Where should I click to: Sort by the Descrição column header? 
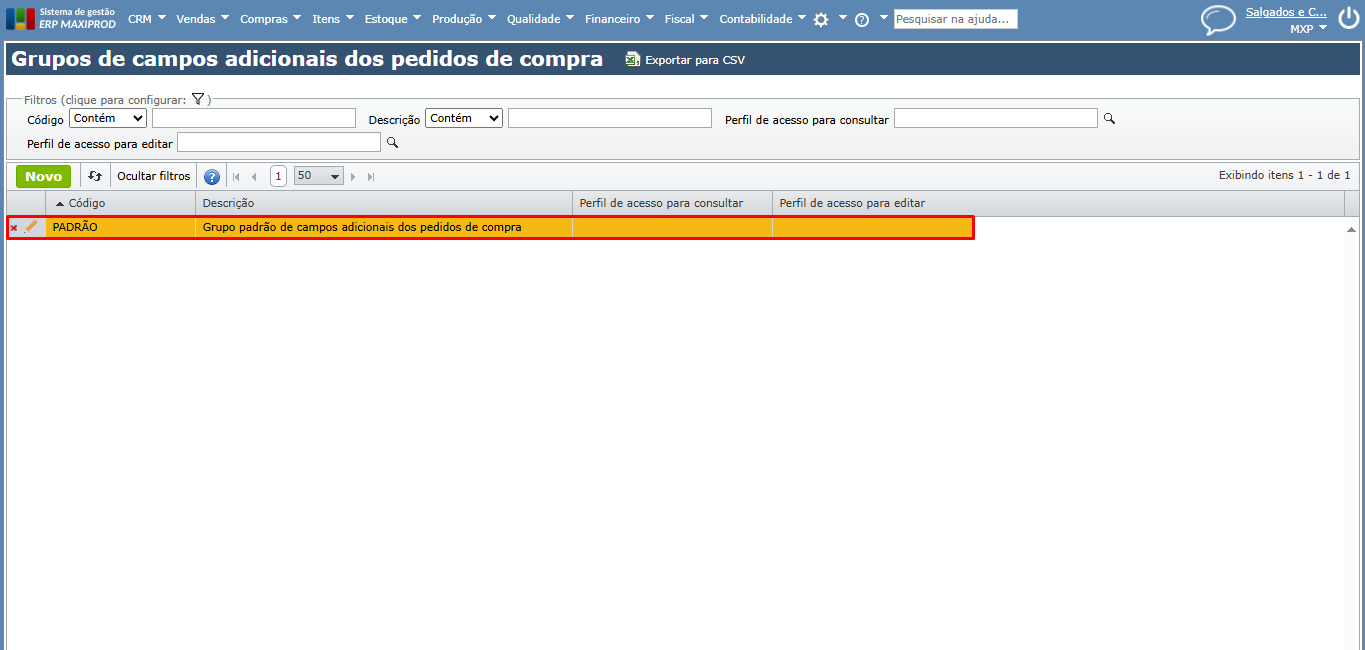pyautogui.click(x=384, y=203)
